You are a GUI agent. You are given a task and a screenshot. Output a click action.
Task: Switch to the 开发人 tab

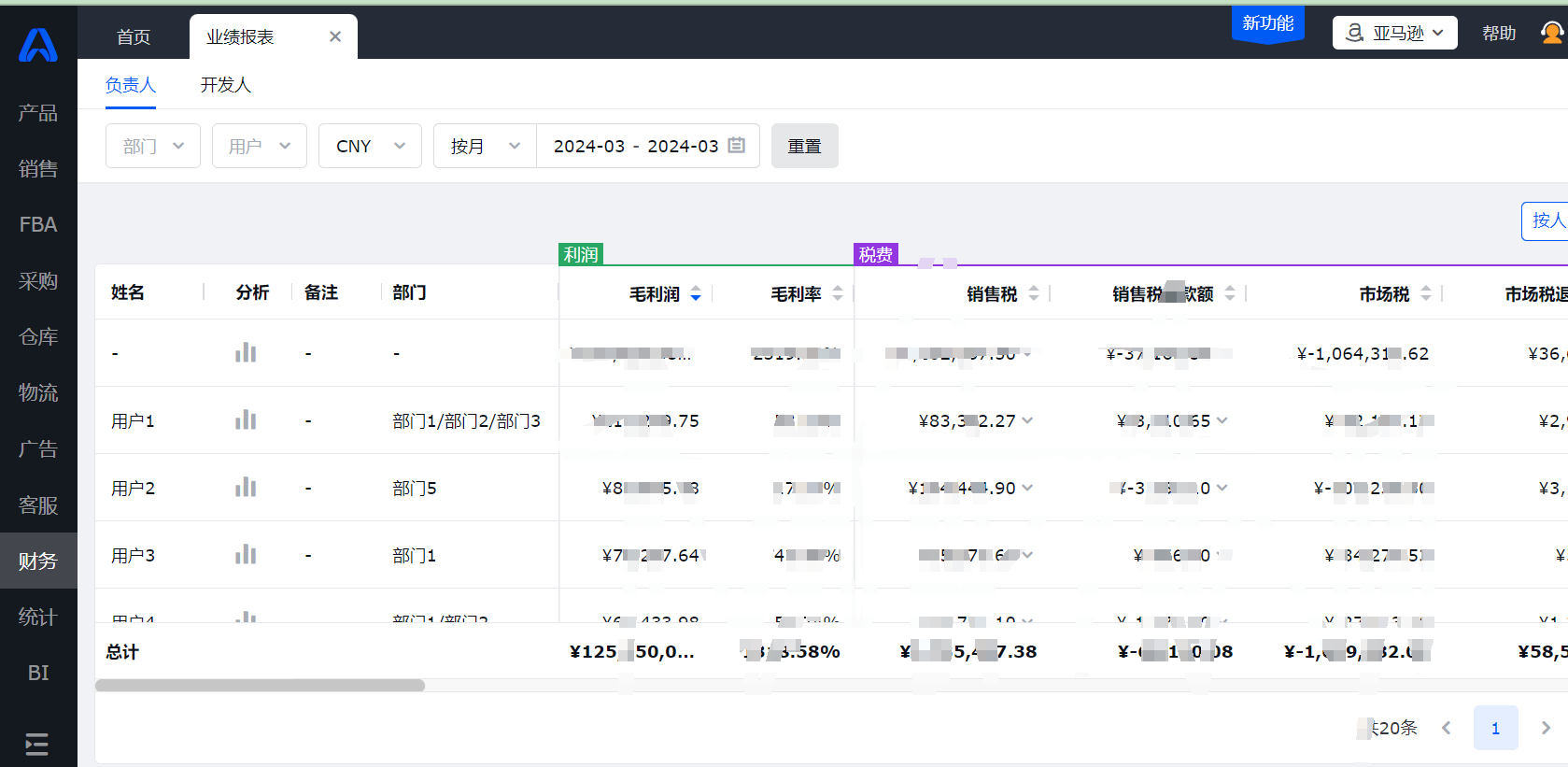click(x=226, y=85)
